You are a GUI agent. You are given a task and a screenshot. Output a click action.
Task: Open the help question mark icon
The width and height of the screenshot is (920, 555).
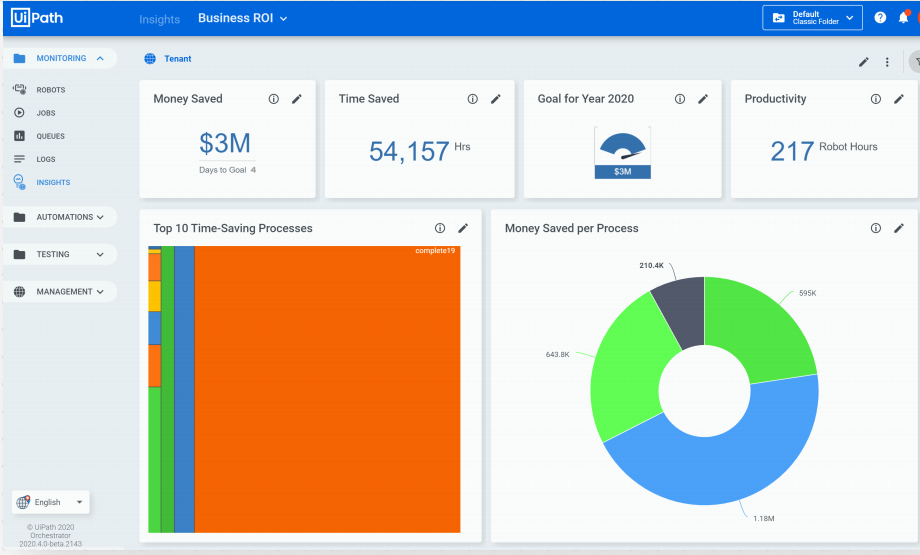(x=880, y=18)
